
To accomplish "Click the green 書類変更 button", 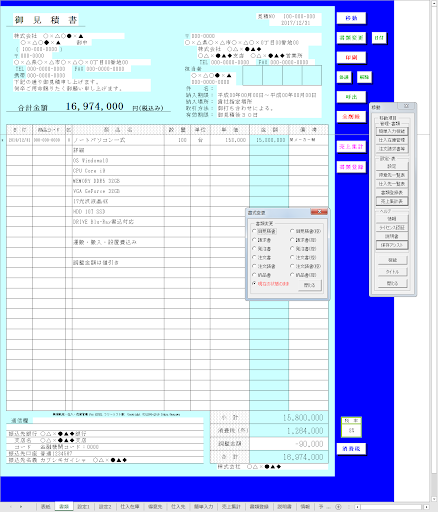I will [351, 38].
